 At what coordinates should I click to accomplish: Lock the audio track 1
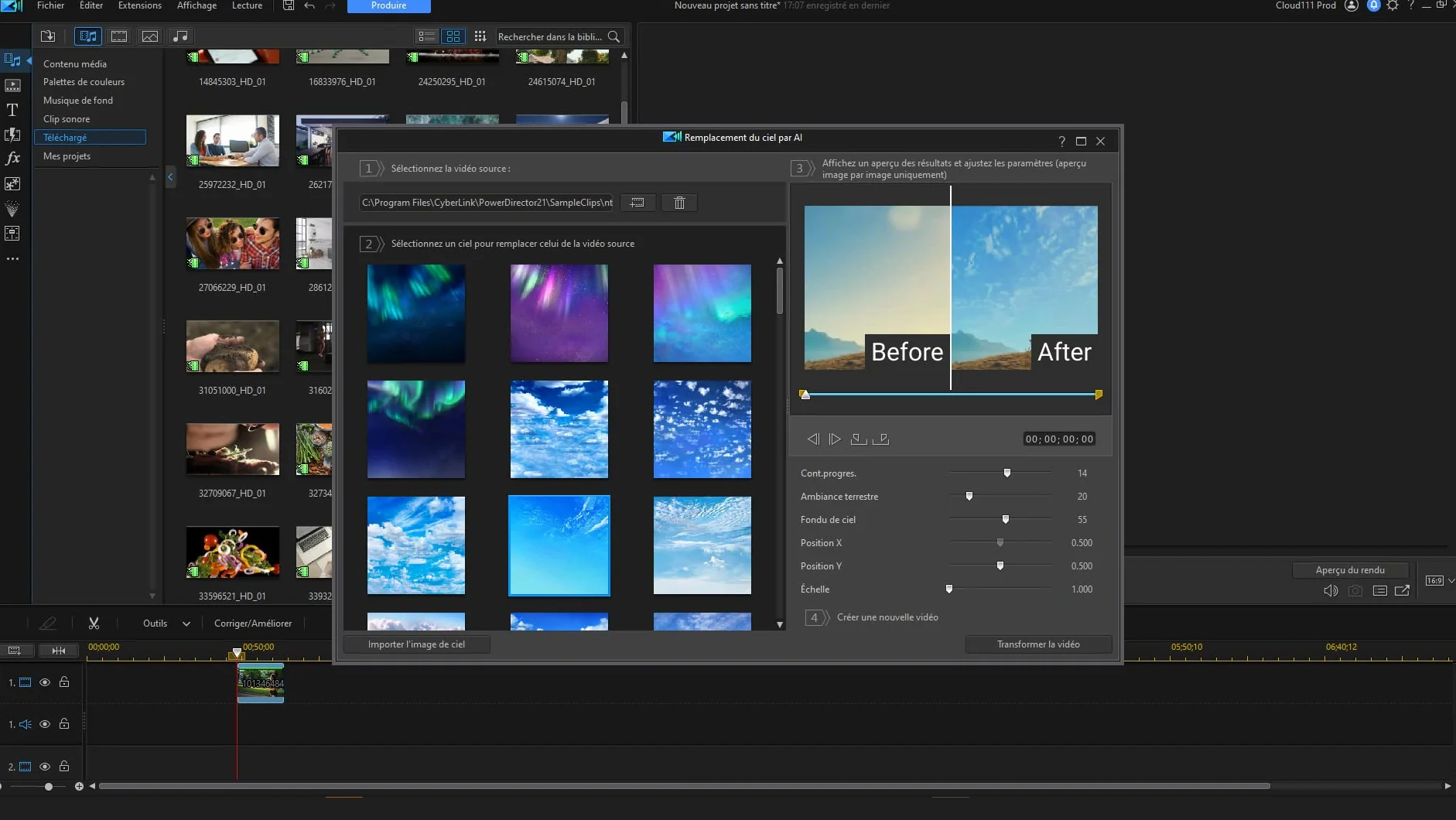click(64, 724)
